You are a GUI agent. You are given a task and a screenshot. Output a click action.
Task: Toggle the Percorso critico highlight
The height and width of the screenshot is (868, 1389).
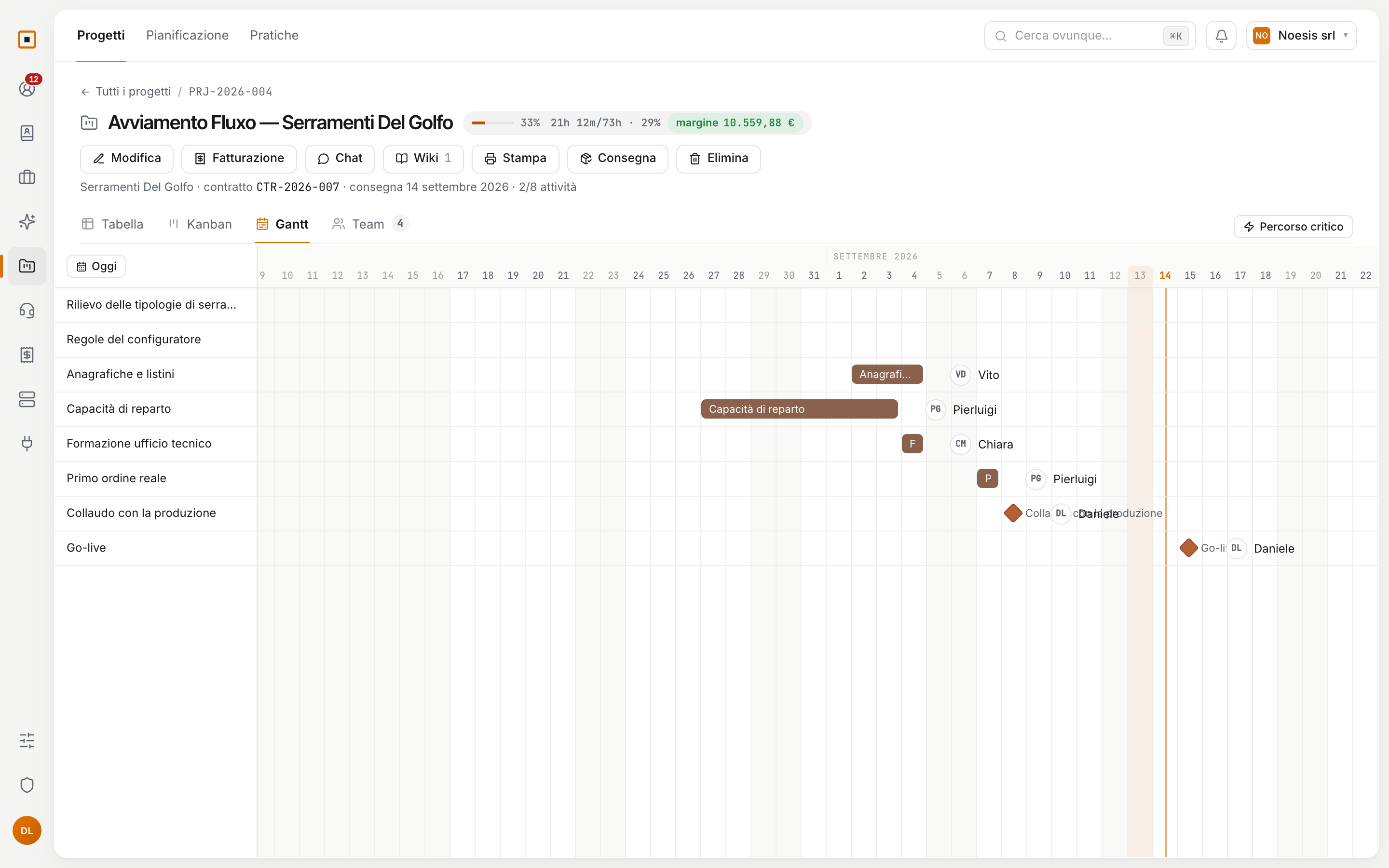pyautogui.click(x=1293, y=227)
